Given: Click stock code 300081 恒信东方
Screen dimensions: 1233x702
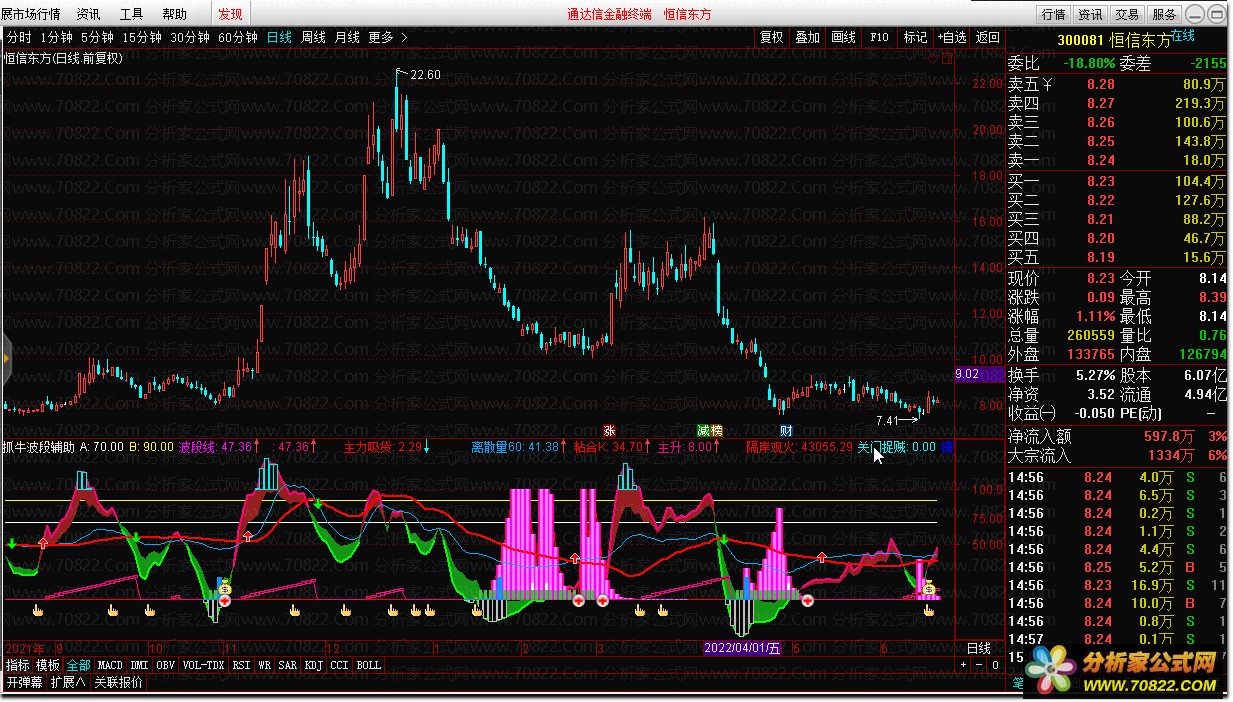Looking at the screenshot, I should click(x=1113, y=40).
